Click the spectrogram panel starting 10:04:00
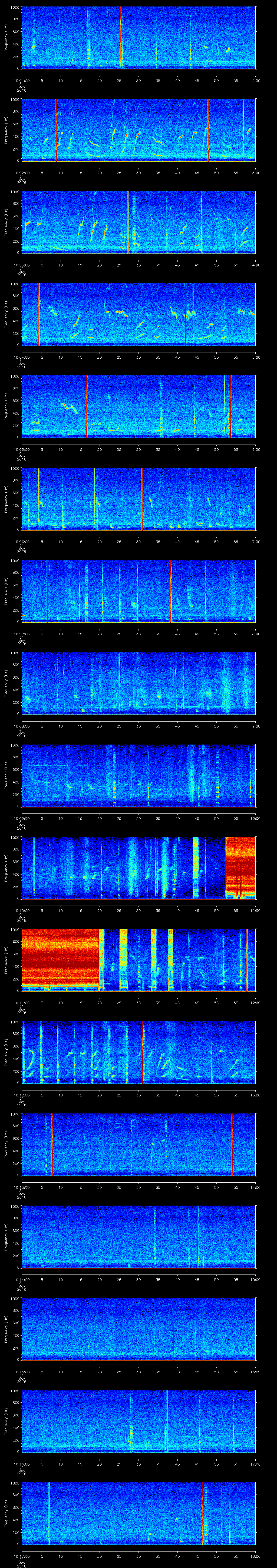 point(139,314)
